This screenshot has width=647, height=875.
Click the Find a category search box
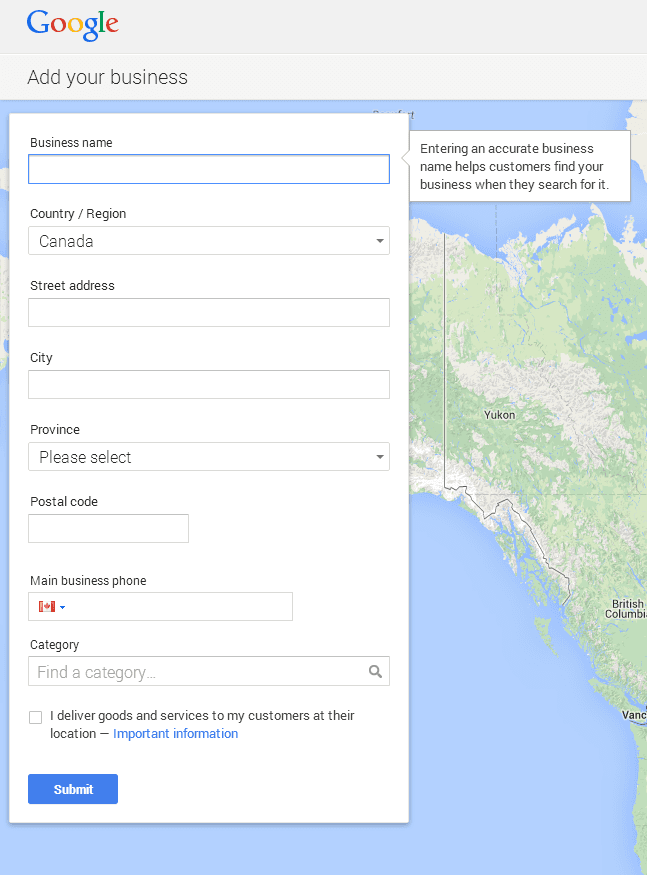(209, 671)
